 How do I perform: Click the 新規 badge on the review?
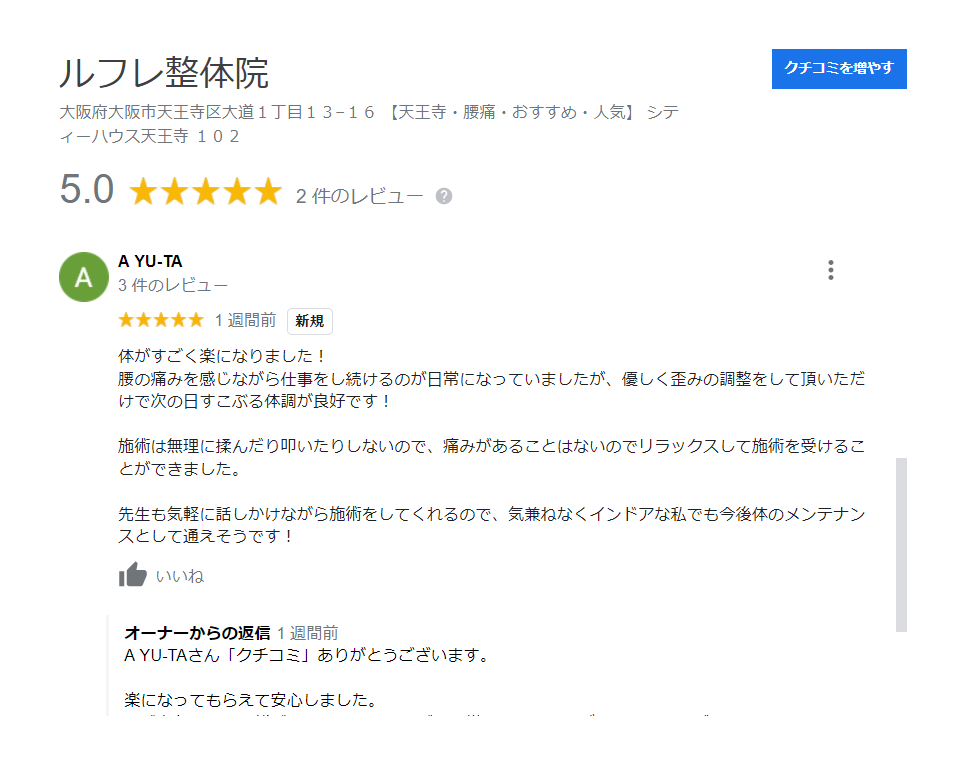310,321
